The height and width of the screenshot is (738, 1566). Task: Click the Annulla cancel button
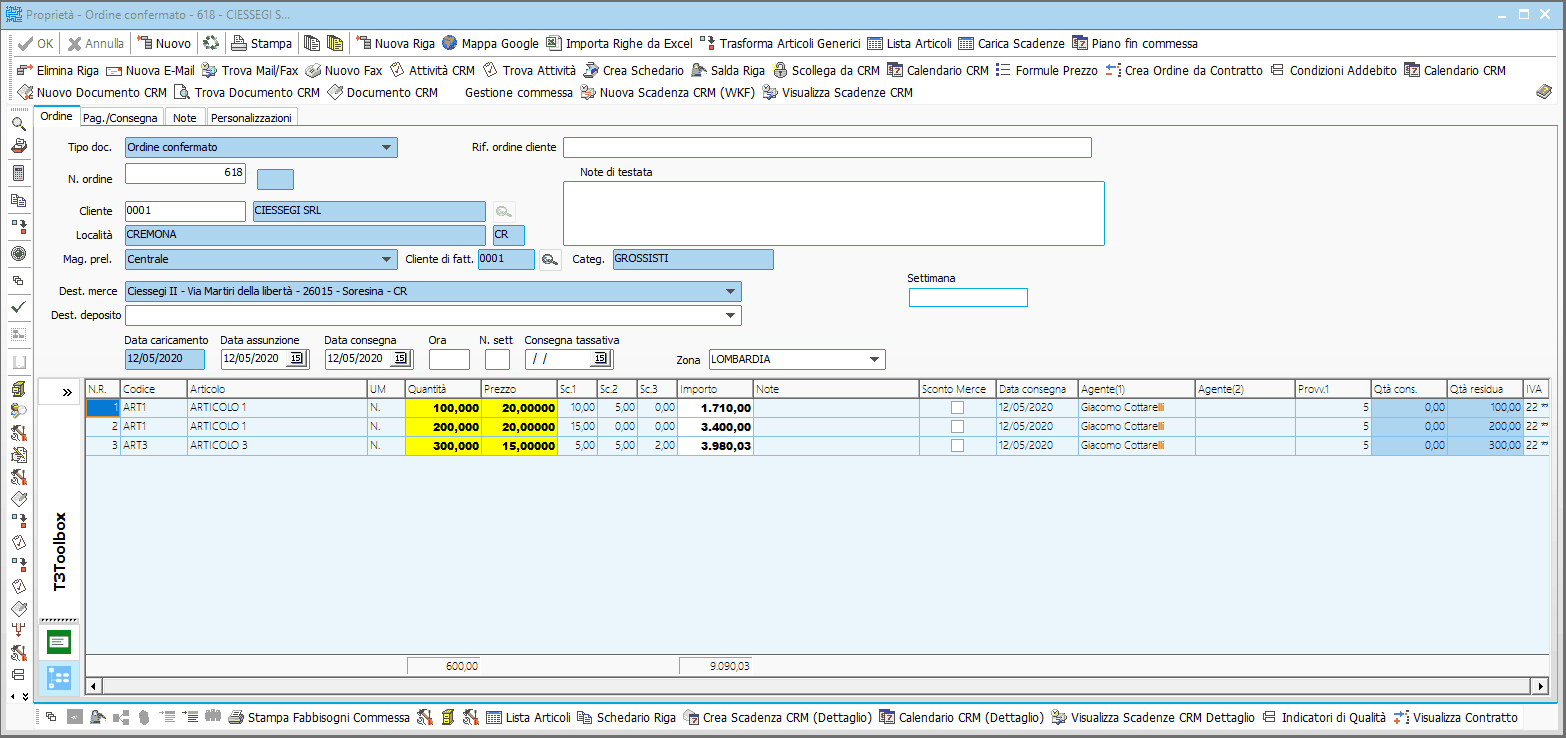pyautogui.click(x=96, y=44)
